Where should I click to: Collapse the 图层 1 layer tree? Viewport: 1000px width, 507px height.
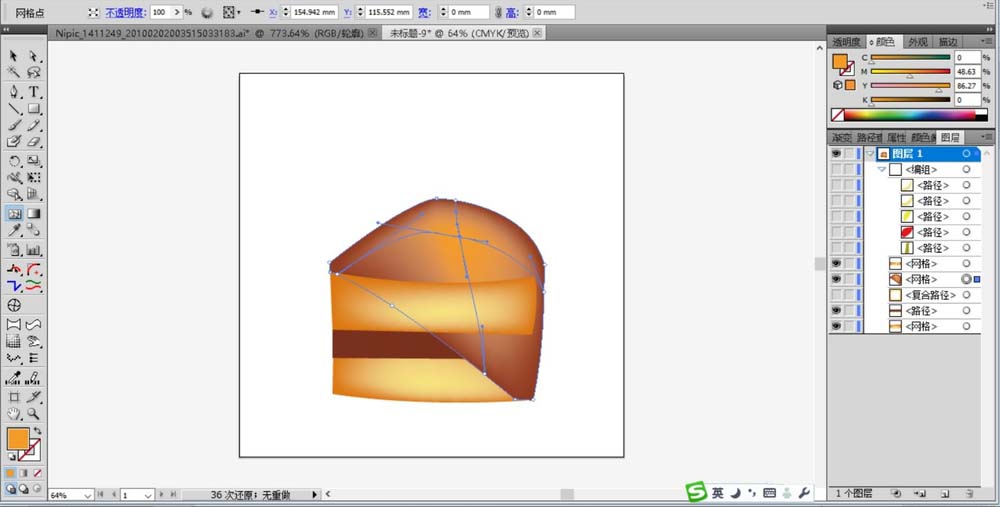coord(869,154)
